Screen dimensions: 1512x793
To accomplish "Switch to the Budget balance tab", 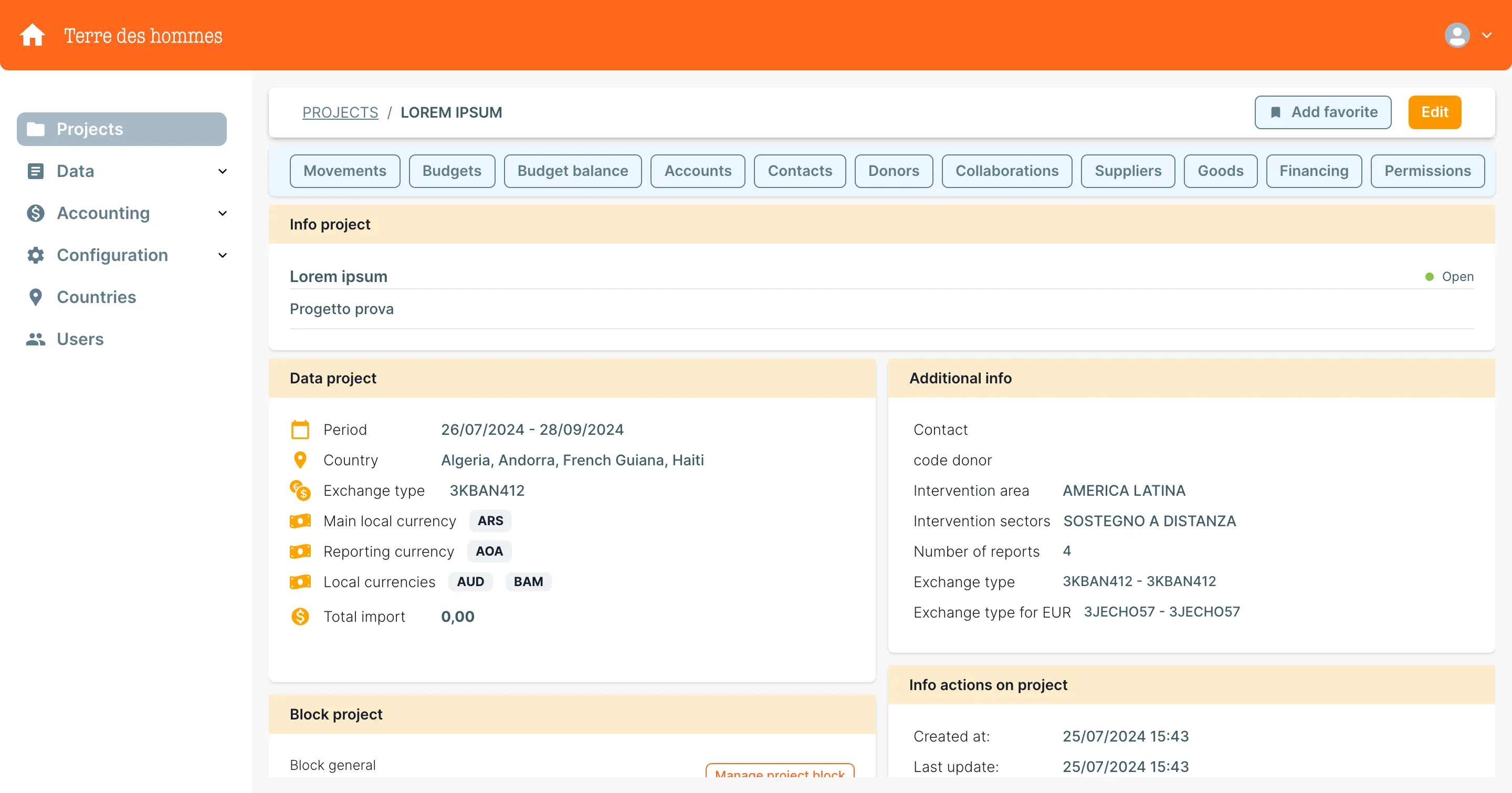I will click(x=572, y=171).
